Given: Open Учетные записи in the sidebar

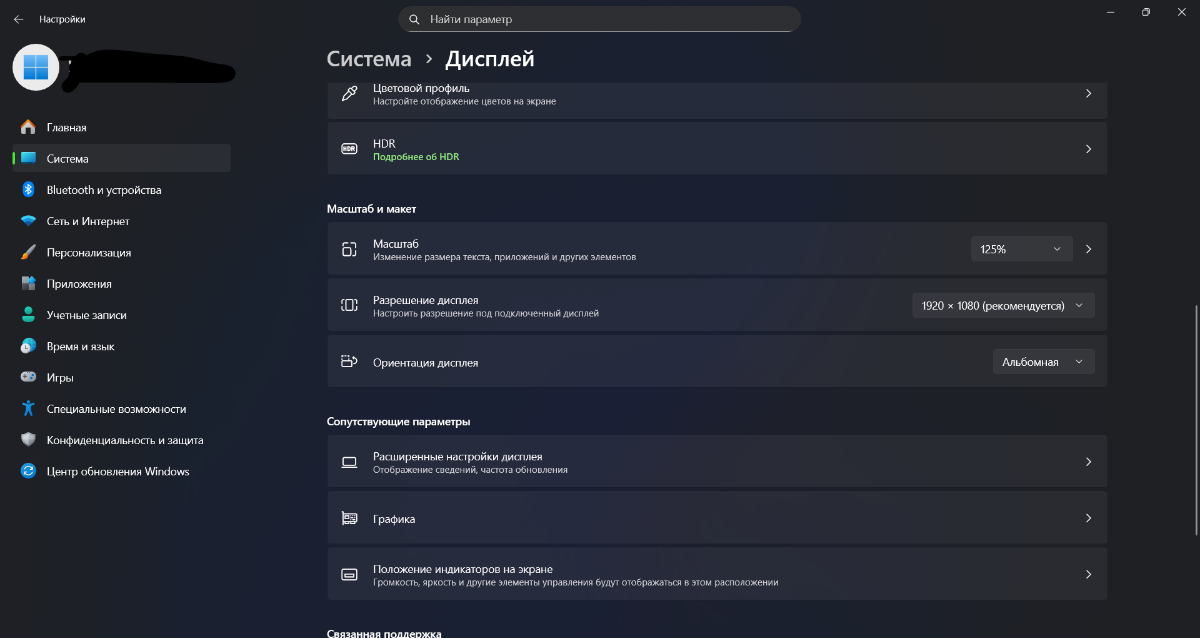Looking at the screenshot, I should (x=86, y=315).
